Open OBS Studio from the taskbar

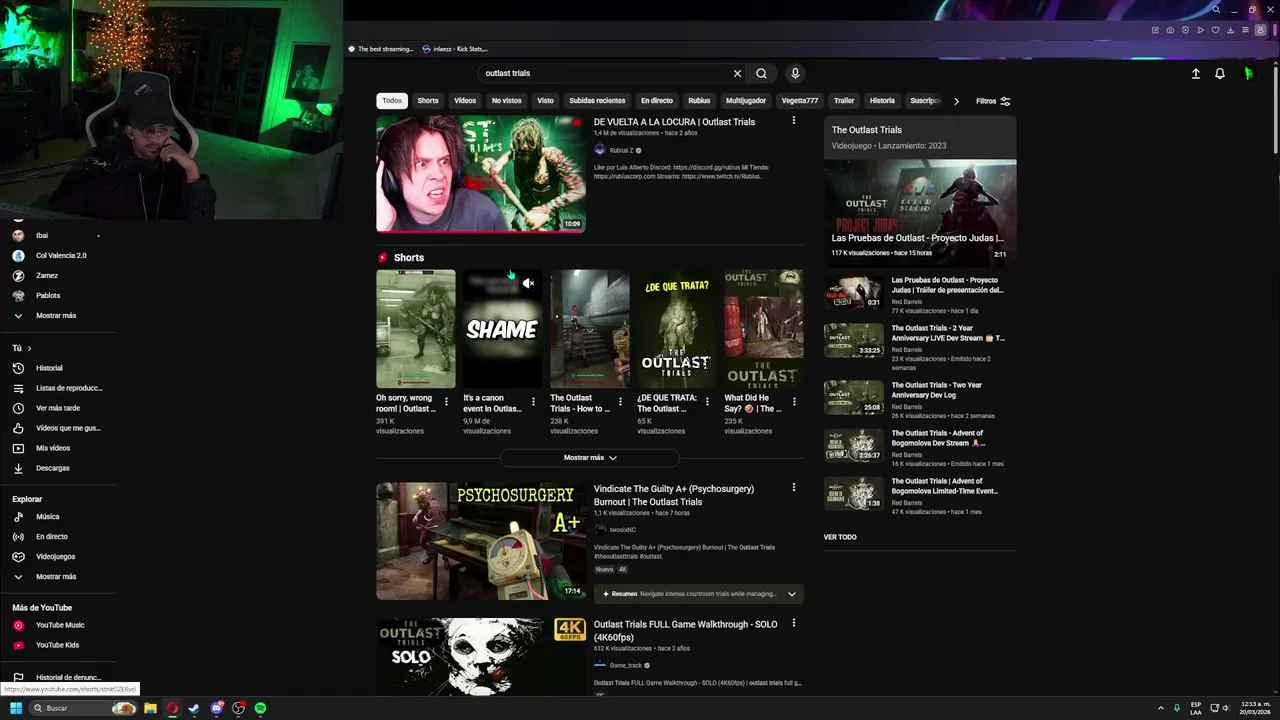pos(239,708)
